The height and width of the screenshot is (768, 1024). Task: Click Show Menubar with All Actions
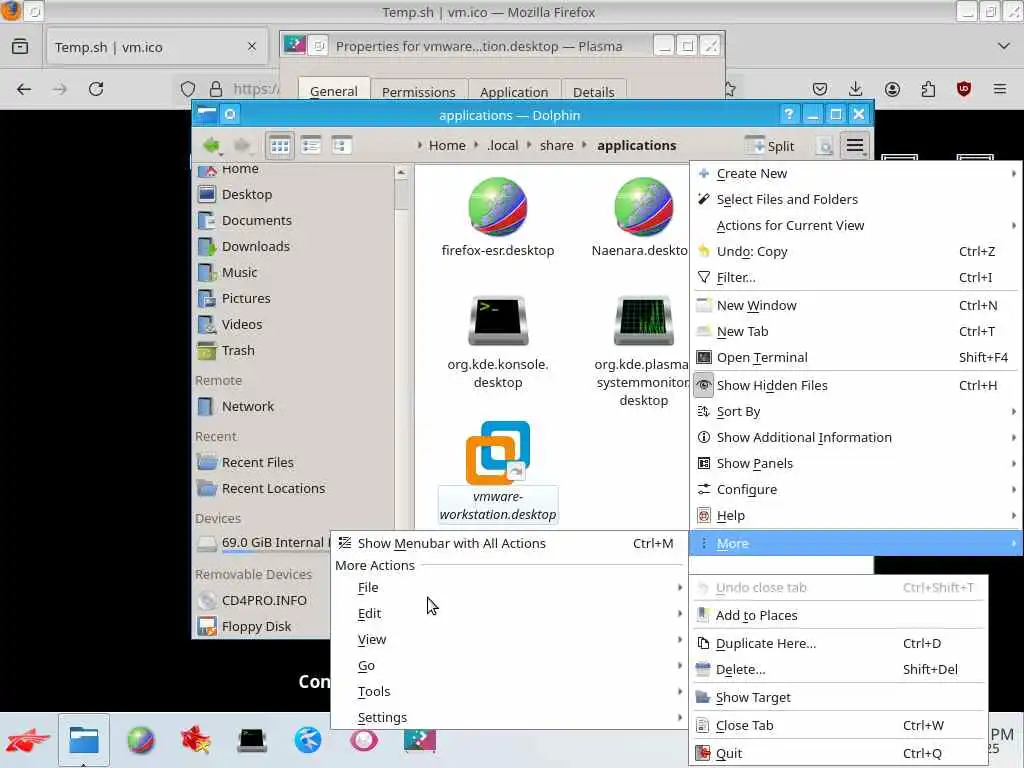point(509,543)
